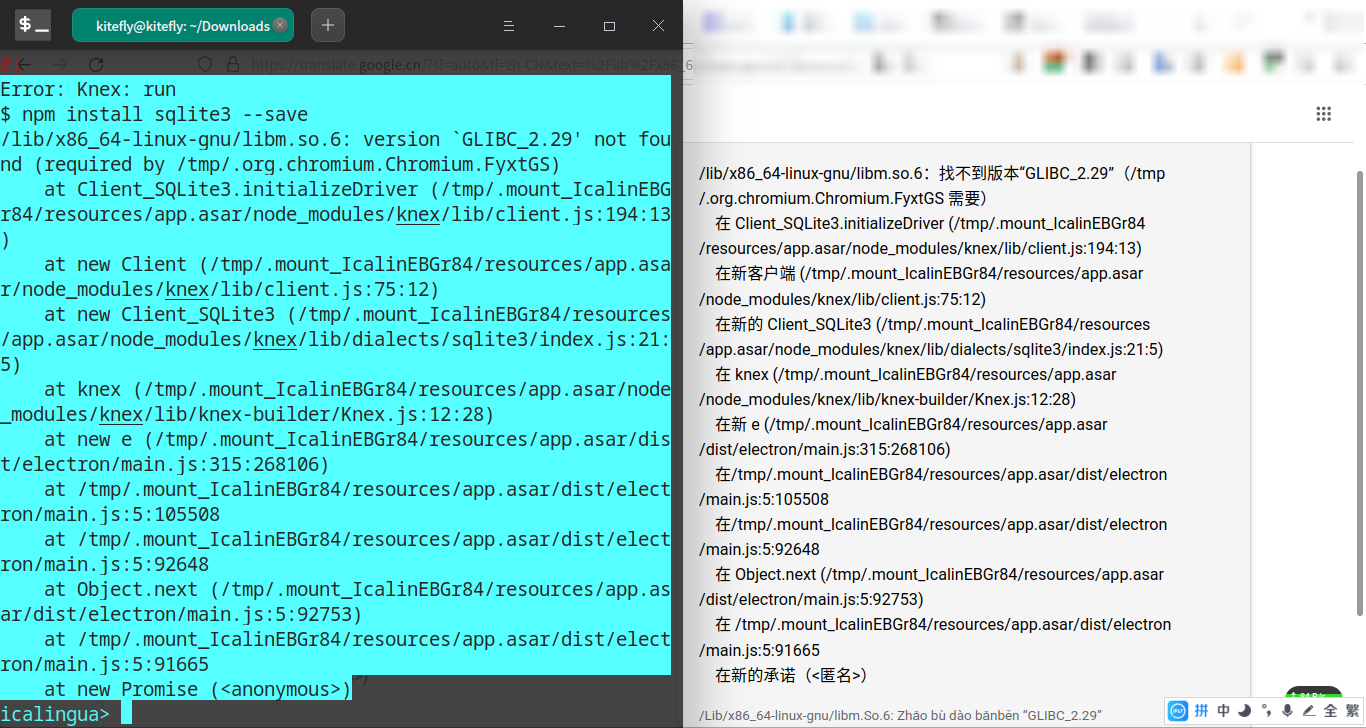Click the tracking protection shield icon
This screenshot has height=728, width=1366.
point(205,65)
